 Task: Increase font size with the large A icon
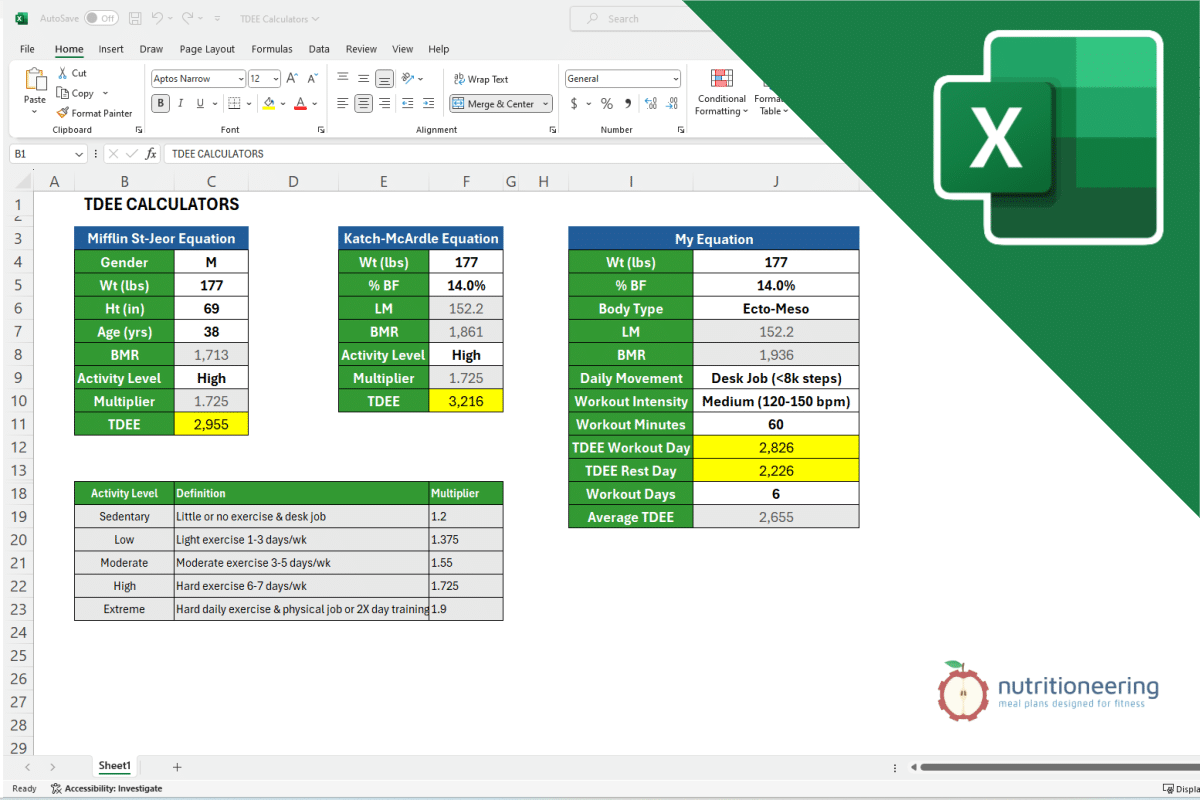(292, 78)
